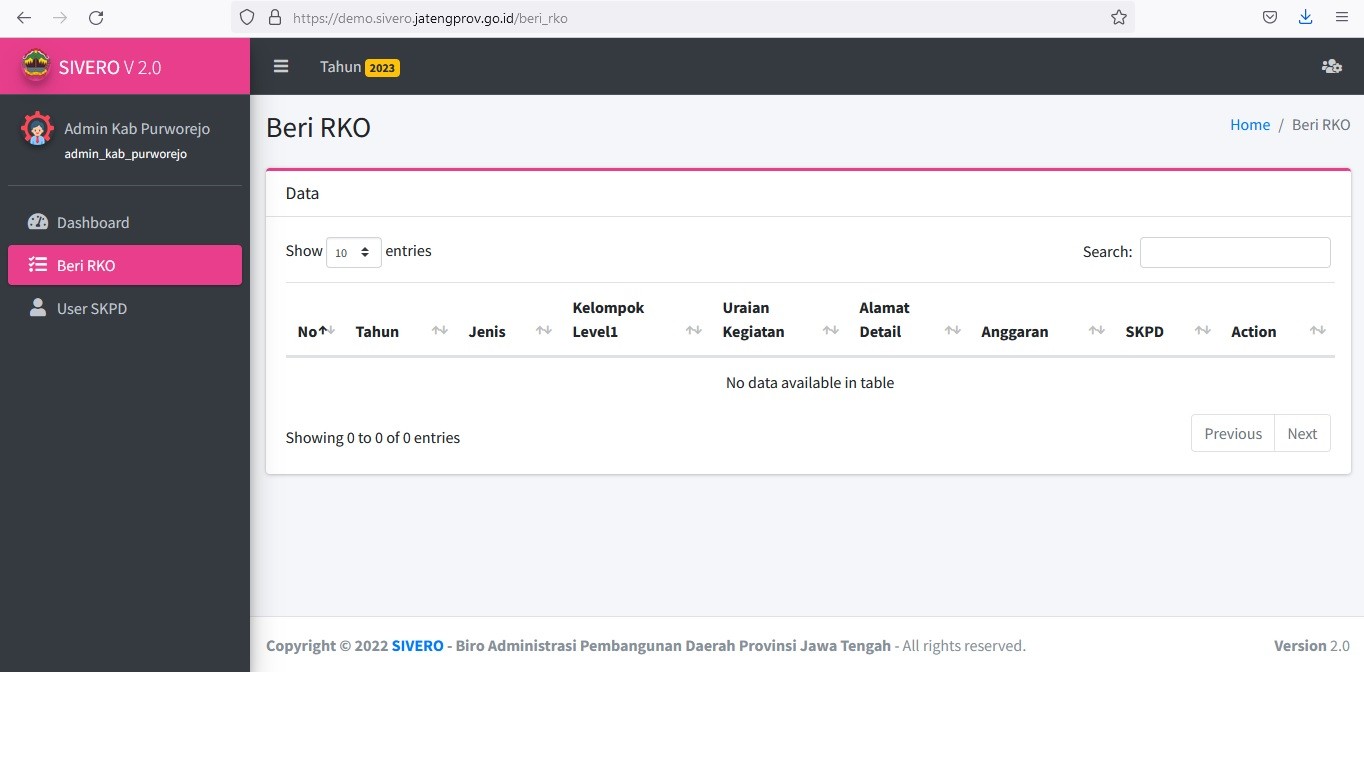This screenshot has width=1364, height=776.
Task: Click the 'Beri RKO' page heading
Action: (318, 128)
